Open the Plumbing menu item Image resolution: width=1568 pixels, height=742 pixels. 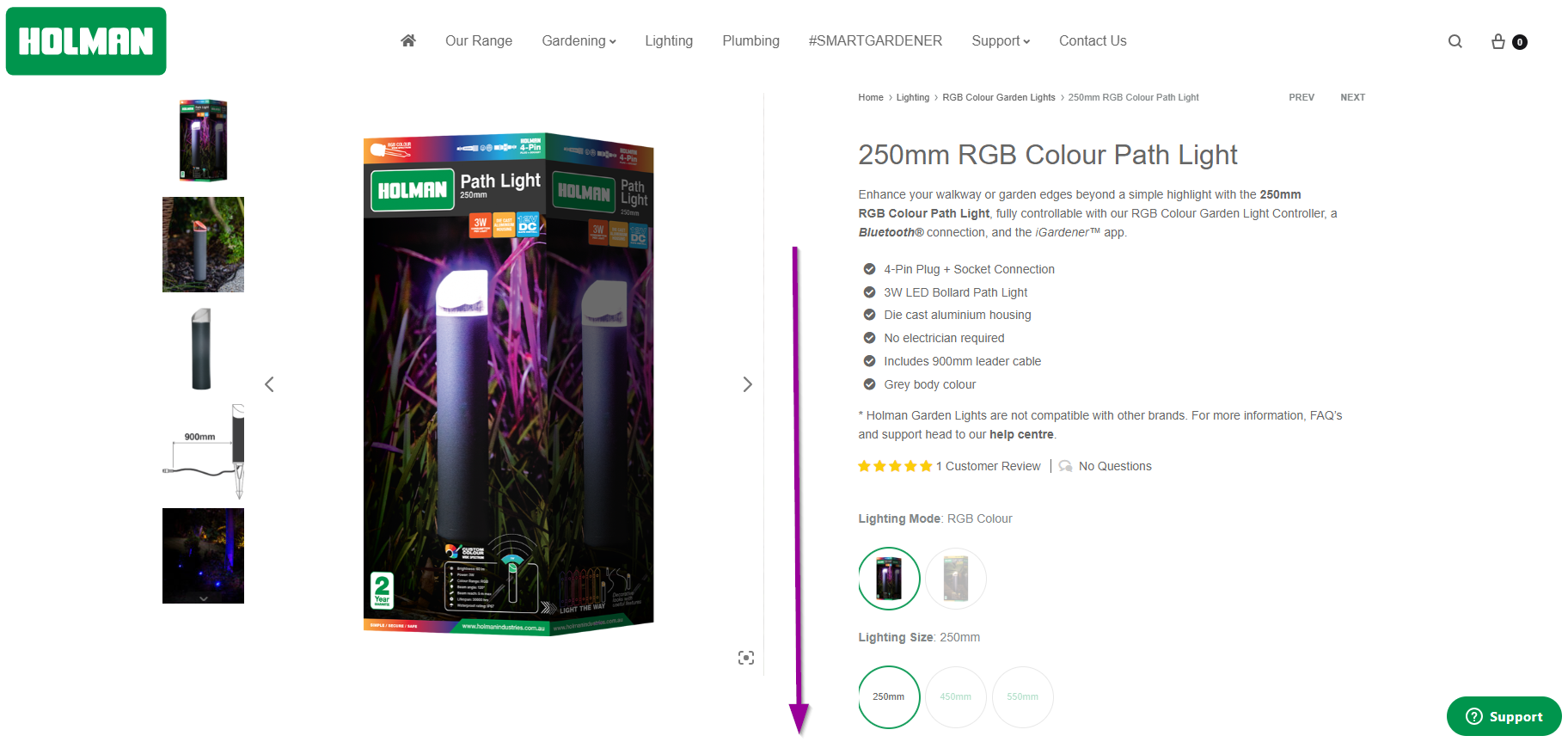point(750,40)
